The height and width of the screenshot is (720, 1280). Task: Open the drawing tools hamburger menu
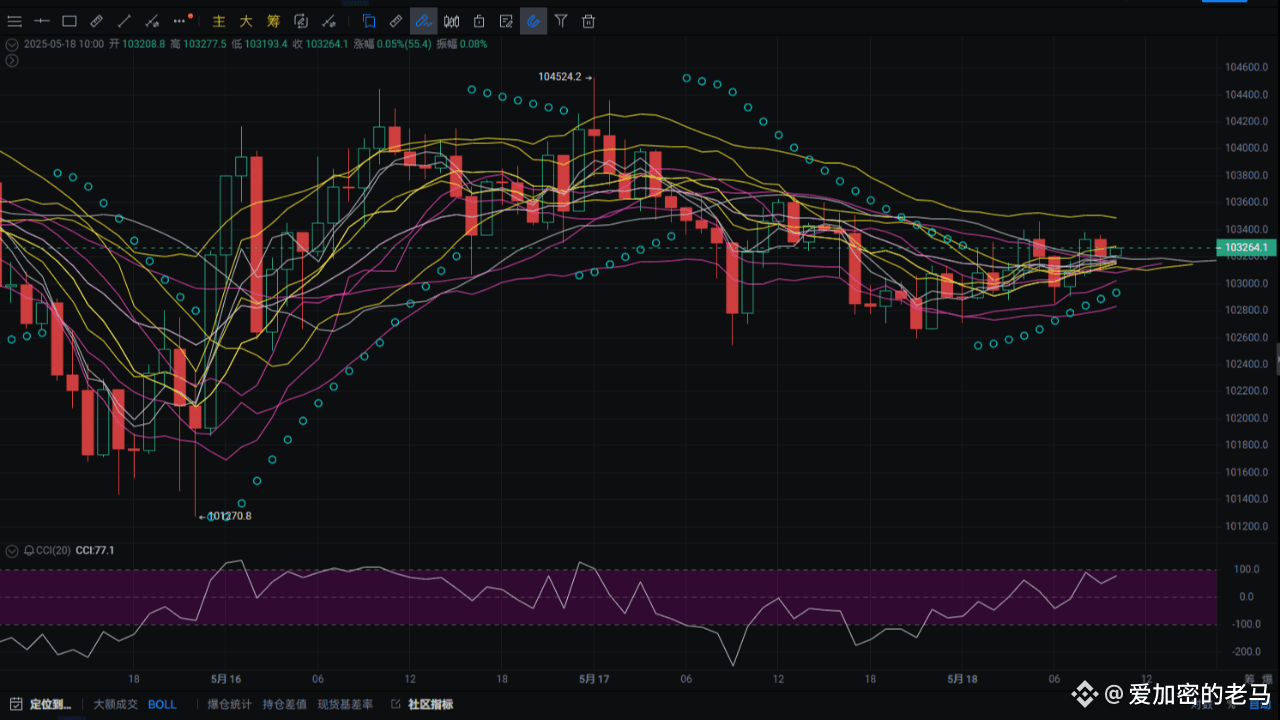(14, 20)
